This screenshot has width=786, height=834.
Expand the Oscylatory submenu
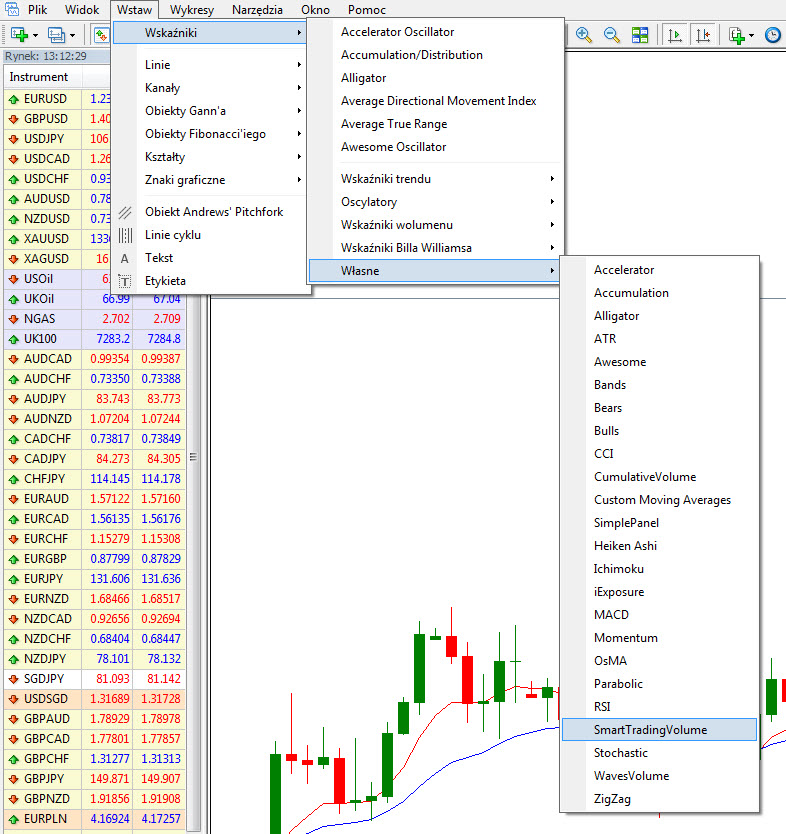point(435,202)
